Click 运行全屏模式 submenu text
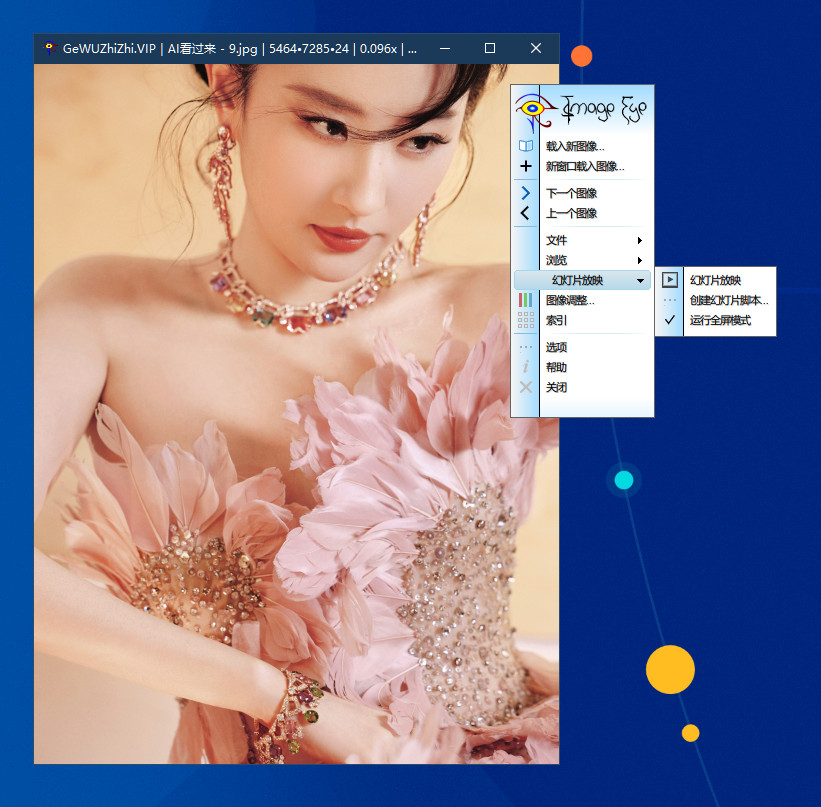821x807 pixels. (x=720, y=320)
